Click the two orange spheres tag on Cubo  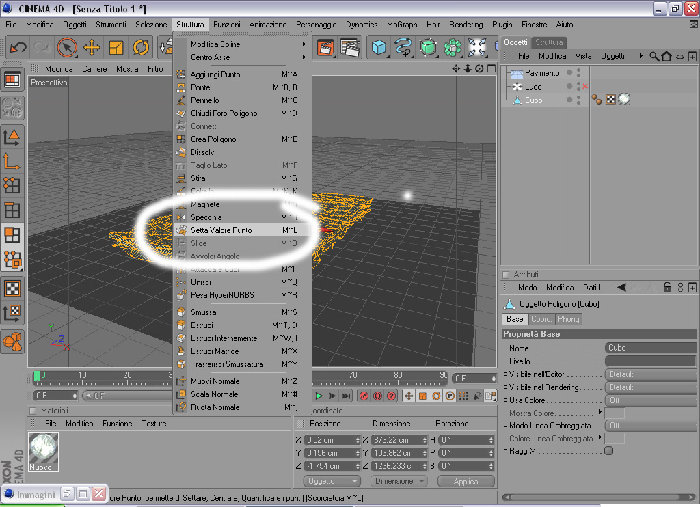tap(597, 100)
